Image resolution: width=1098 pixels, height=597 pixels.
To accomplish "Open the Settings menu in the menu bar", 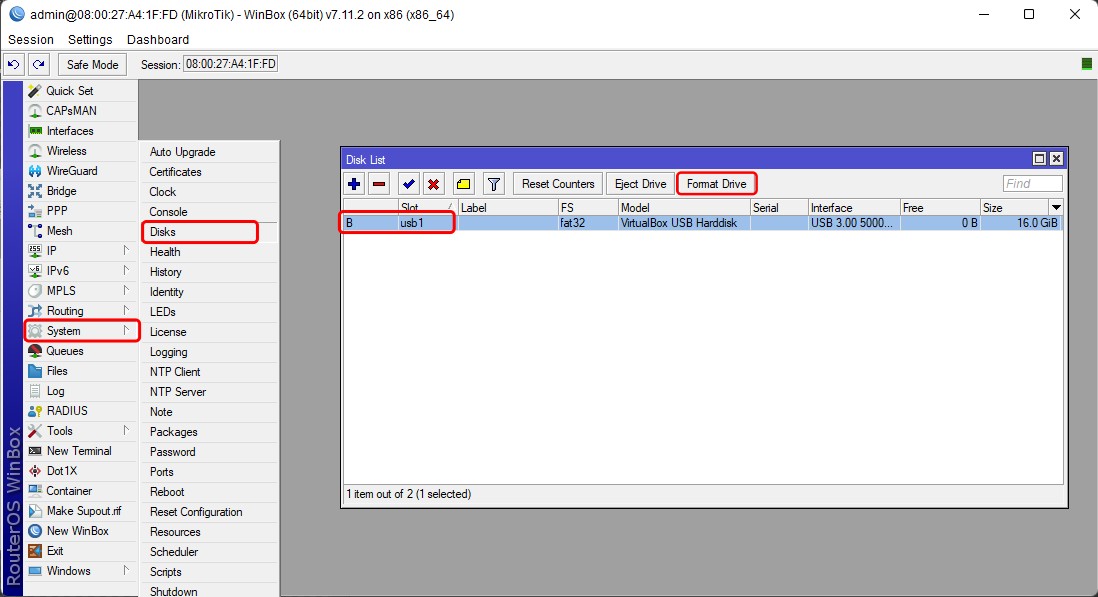I will 90,39.
